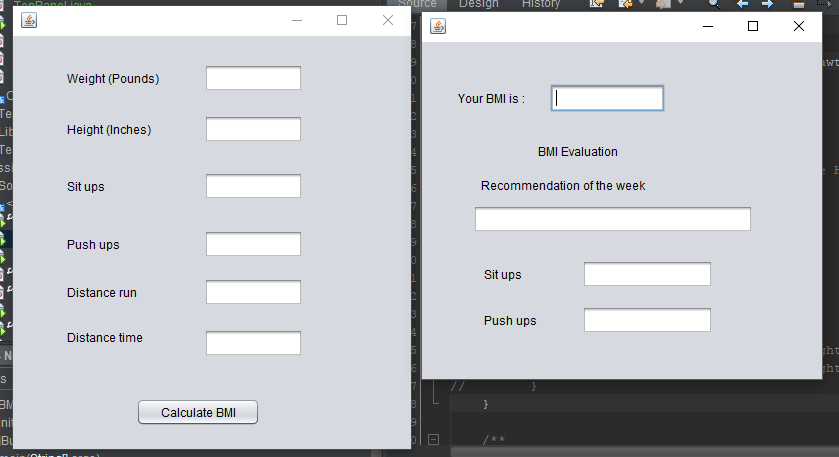Select the Sit ups field in the results window
The height and width of the screenshot is (457, 839).
(647, 274)
